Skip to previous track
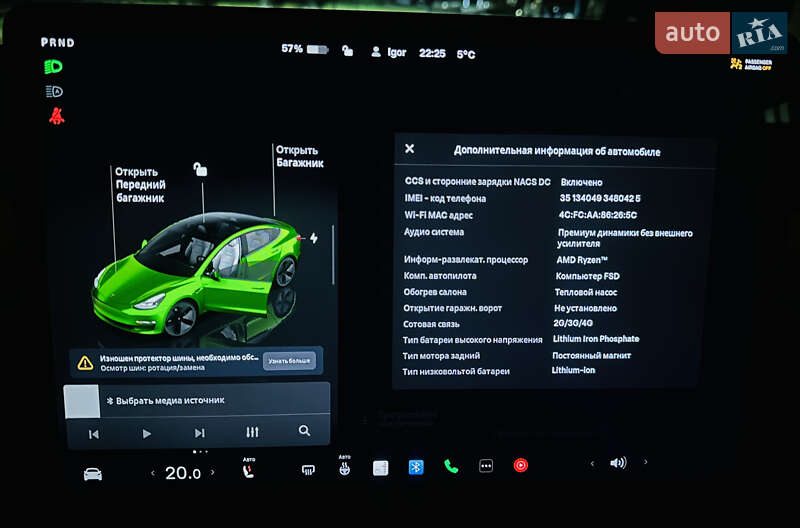The height and width of the screenshot is (528, 800). [x=93, y=434]
